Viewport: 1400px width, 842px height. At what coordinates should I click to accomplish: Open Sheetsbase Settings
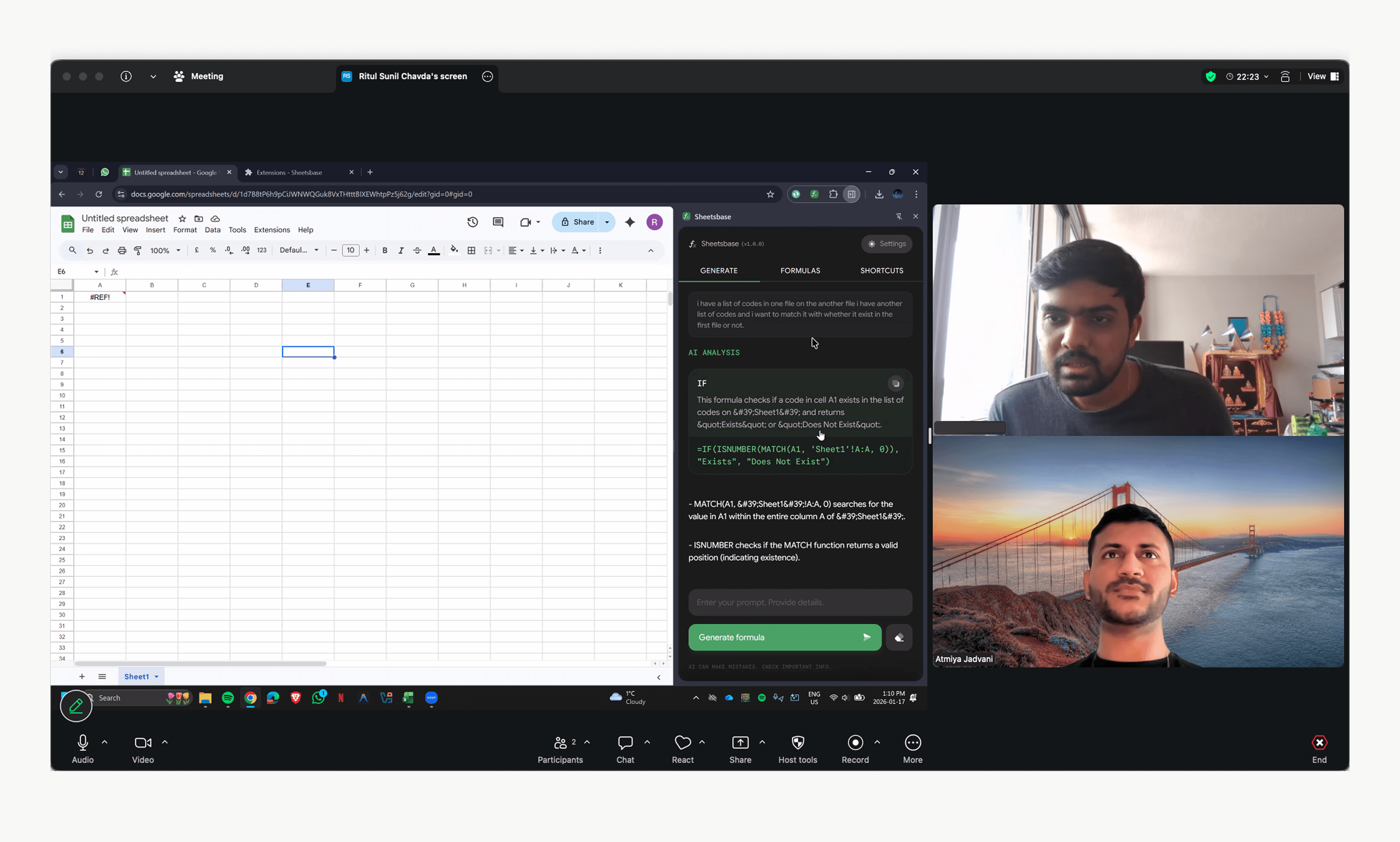tap(887, 243)
